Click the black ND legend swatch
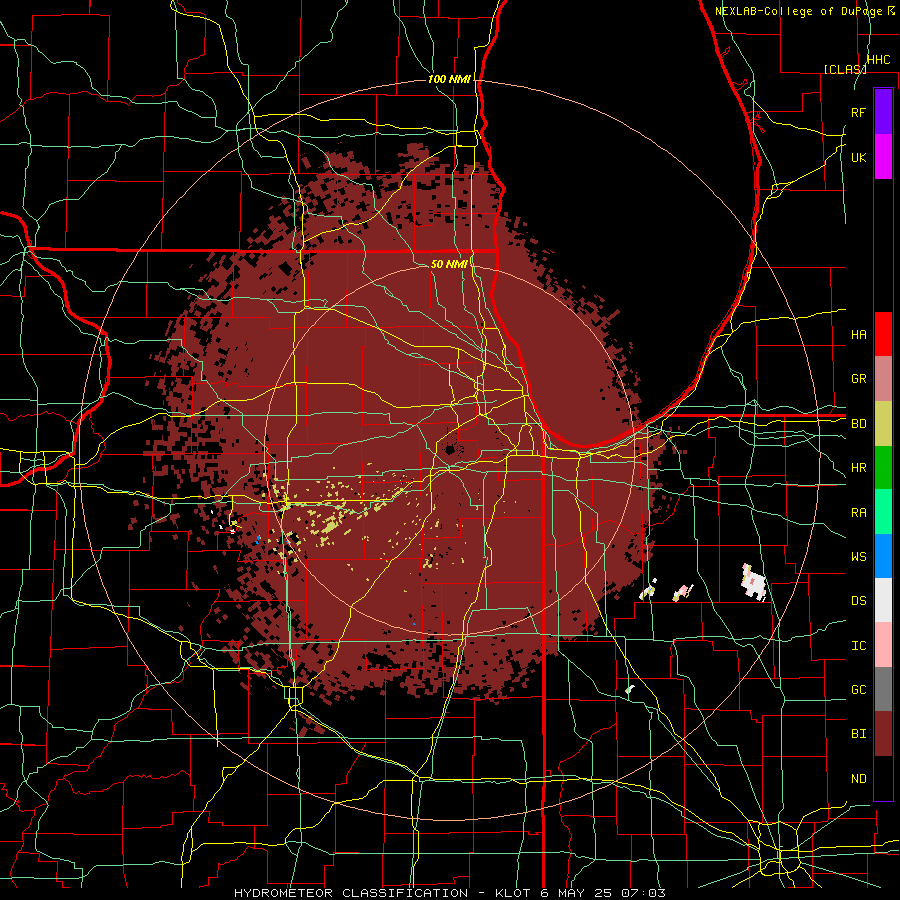This screenshot has height=900, width=900. [x=883, y=778]
